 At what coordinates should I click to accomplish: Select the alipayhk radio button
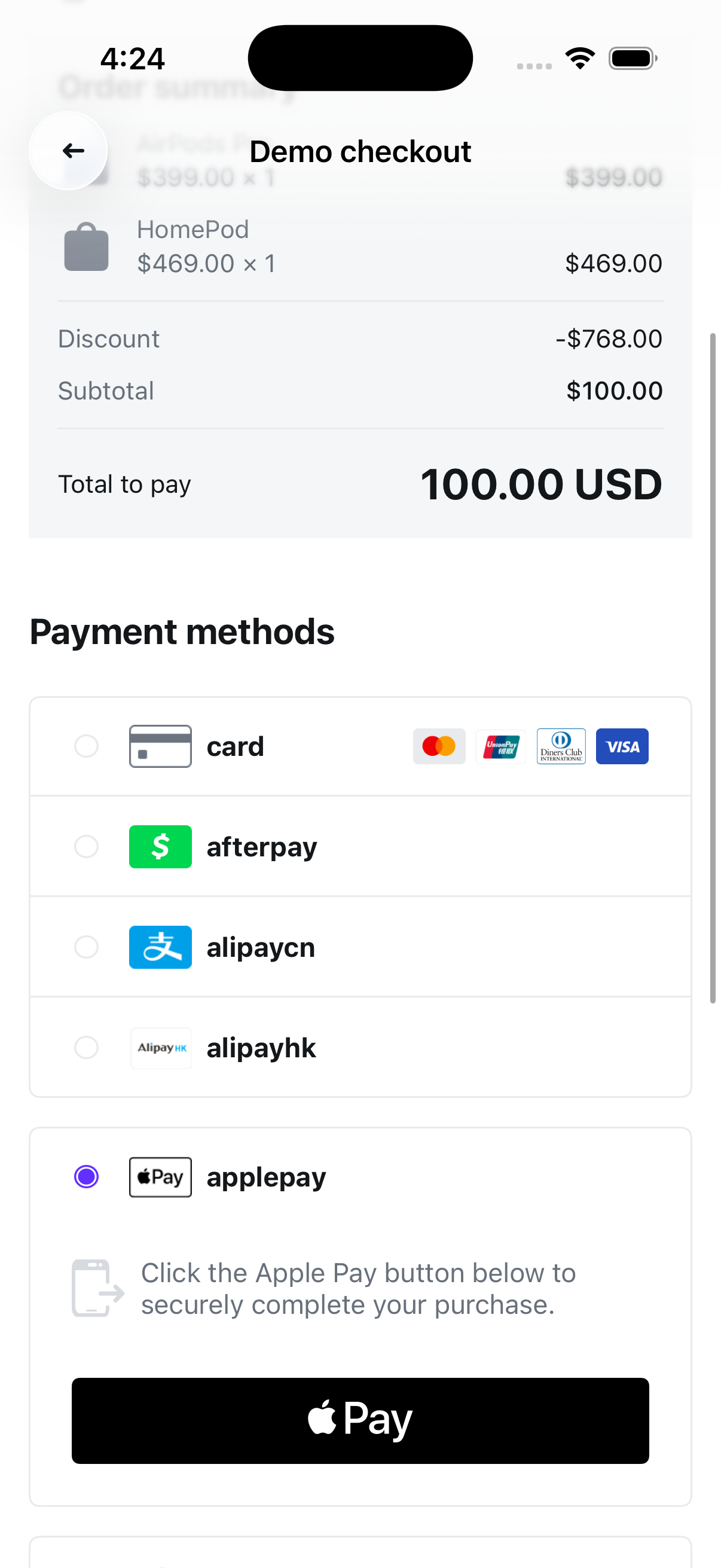87,1048
